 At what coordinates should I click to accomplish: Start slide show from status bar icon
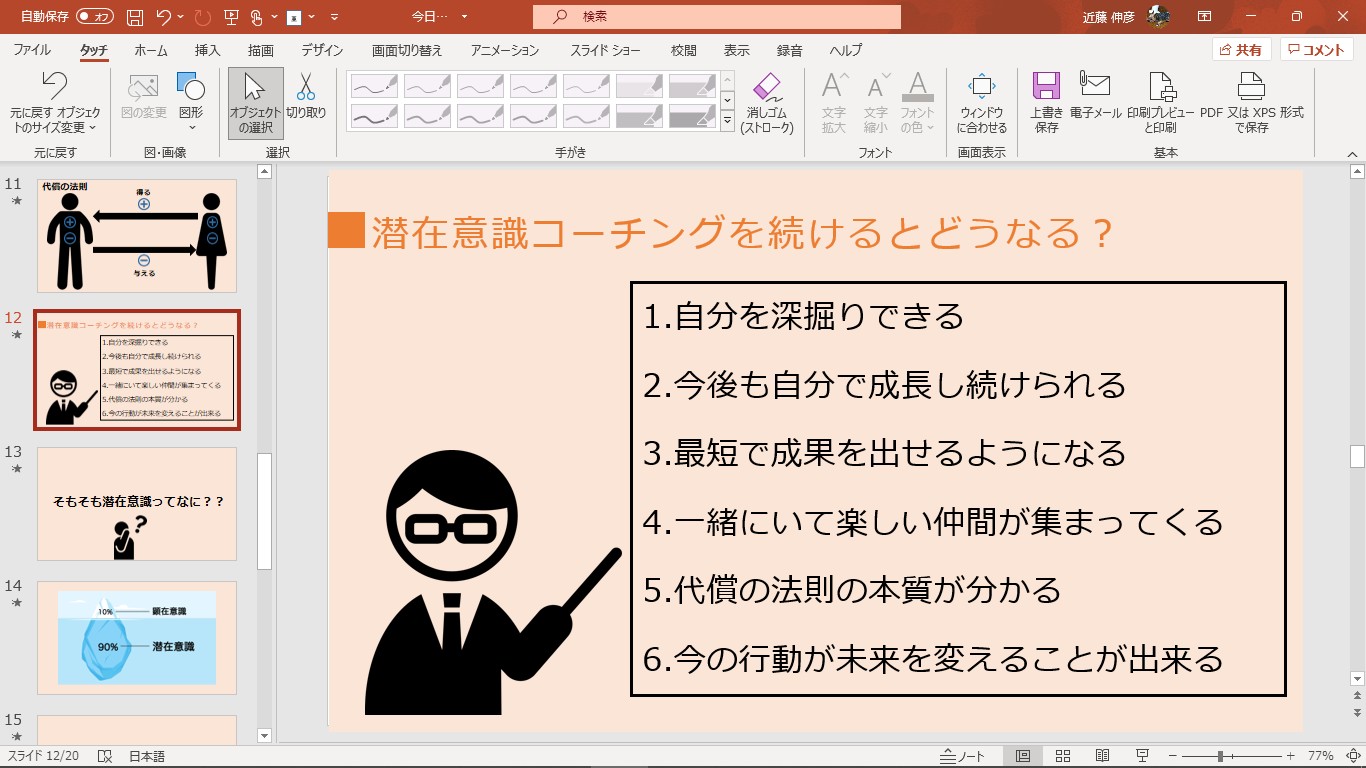pyautogui.click(x=1141, y=756)
